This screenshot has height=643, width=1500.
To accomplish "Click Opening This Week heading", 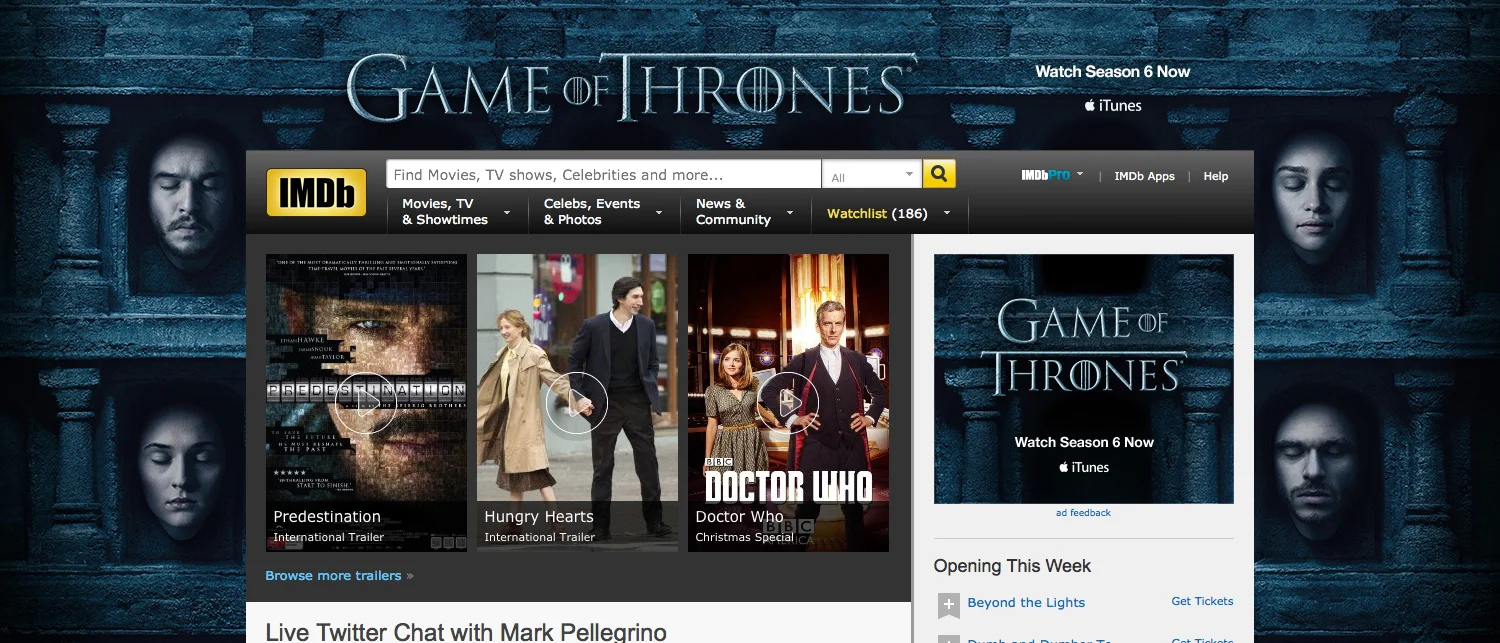I will (x=1012, y=566).
